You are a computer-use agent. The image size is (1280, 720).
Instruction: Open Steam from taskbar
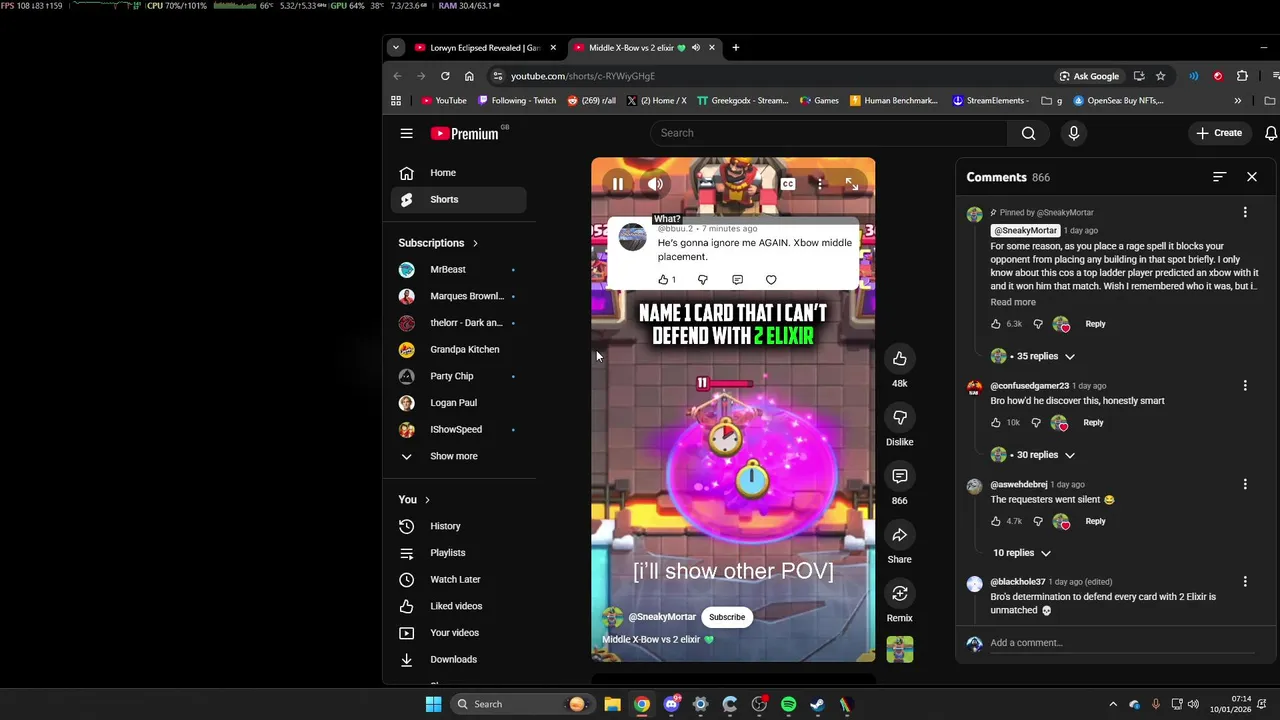pos(817,704)
